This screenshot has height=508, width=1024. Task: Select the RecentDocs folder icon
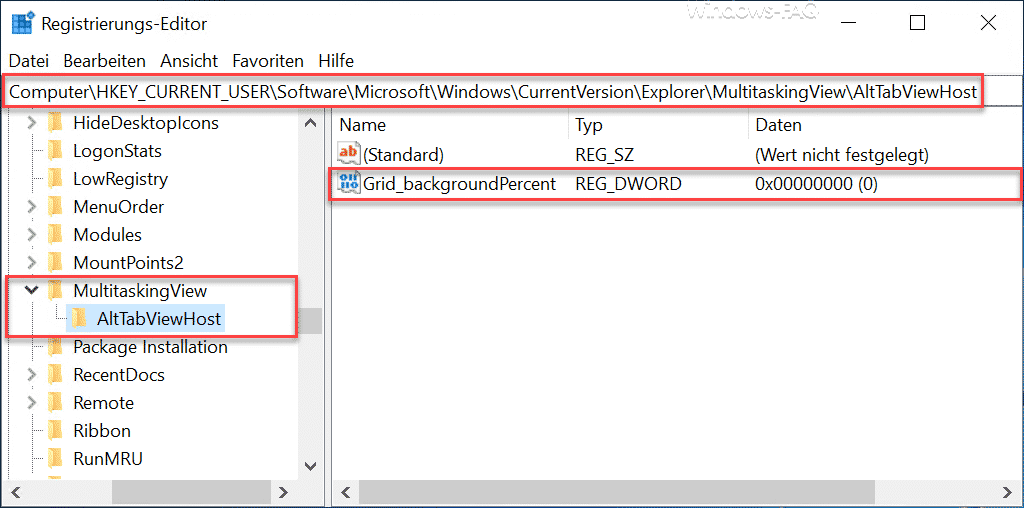point(56,375)
